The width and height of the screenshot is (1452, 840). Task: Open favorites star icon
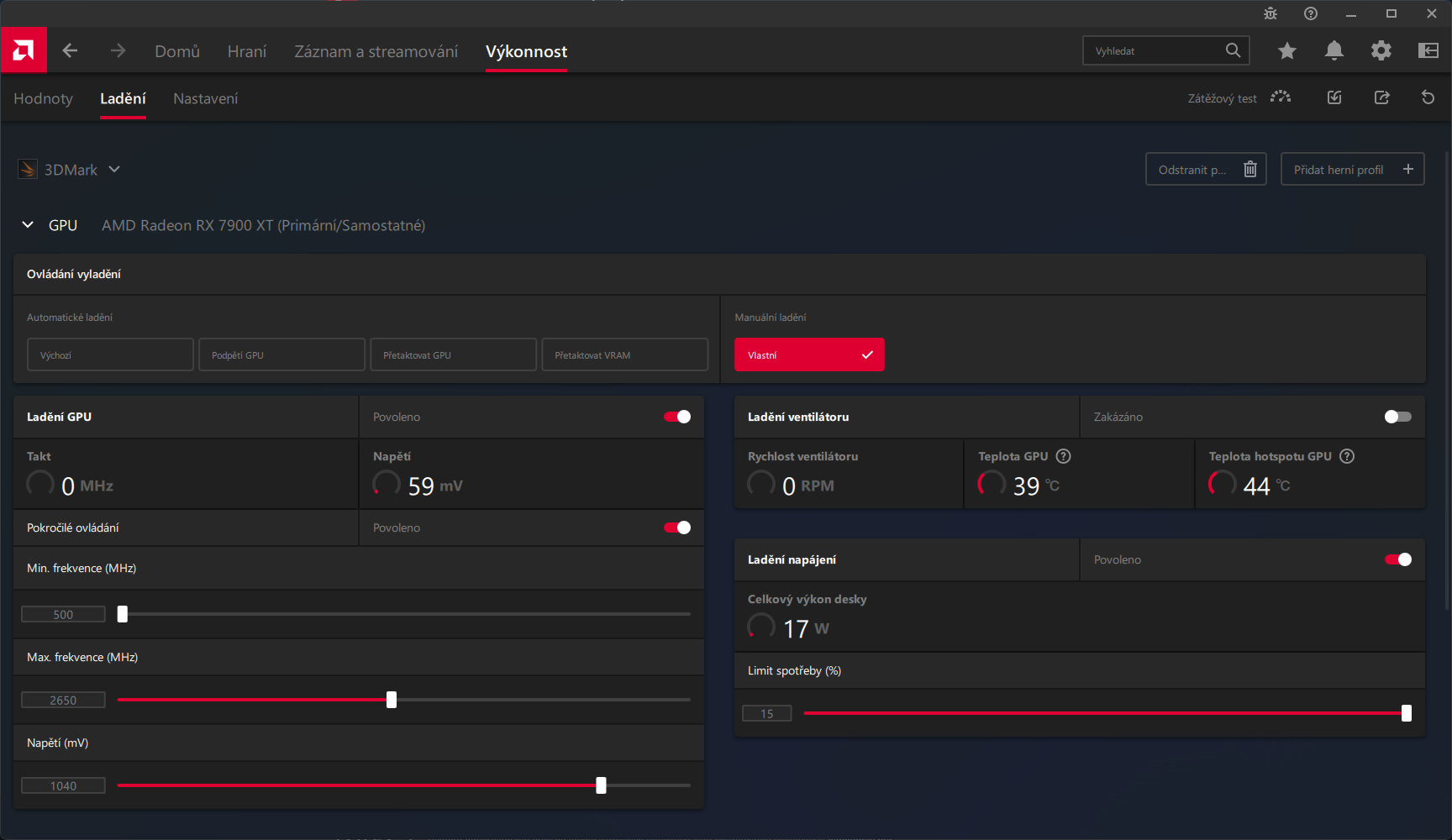(1286, 51)
